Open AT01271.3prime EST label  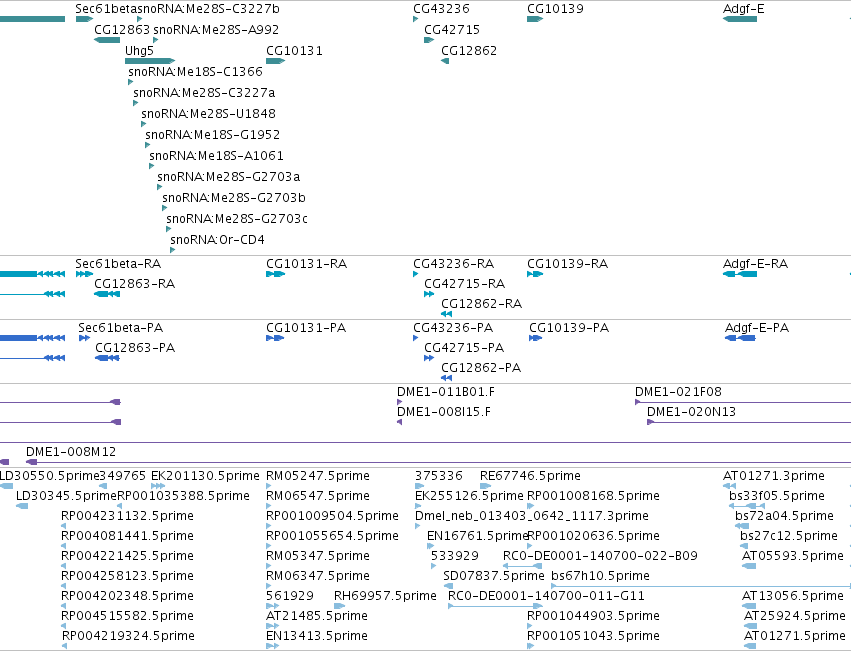tap(774, 476)
